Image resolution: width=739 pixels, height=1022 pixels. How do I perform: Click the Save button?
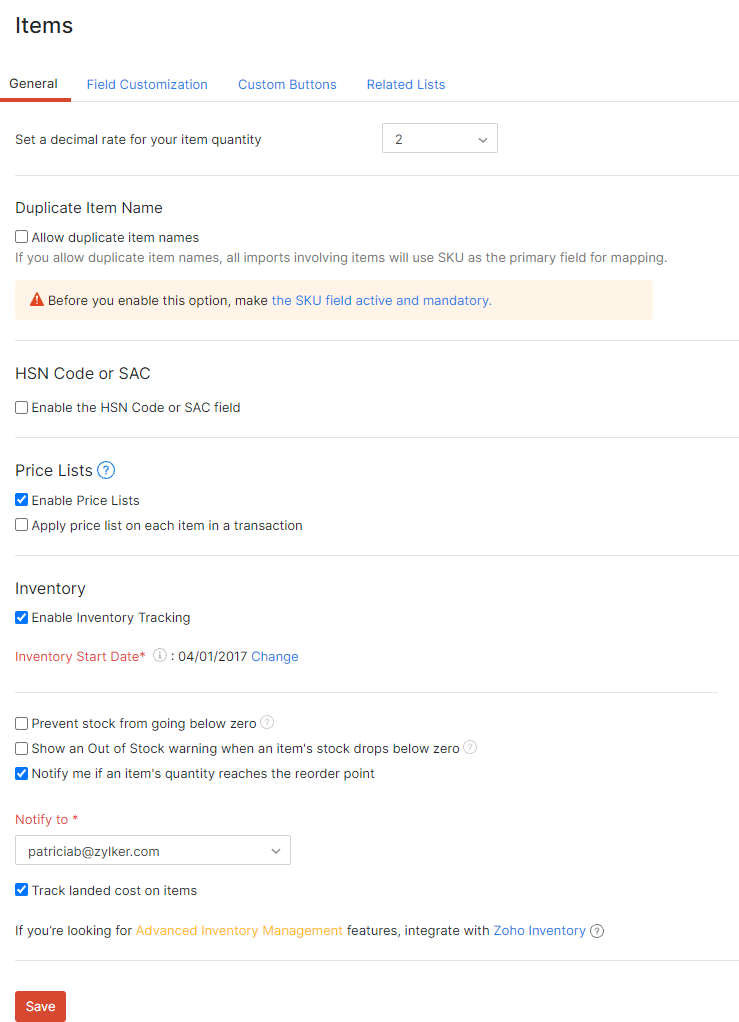40,1006
